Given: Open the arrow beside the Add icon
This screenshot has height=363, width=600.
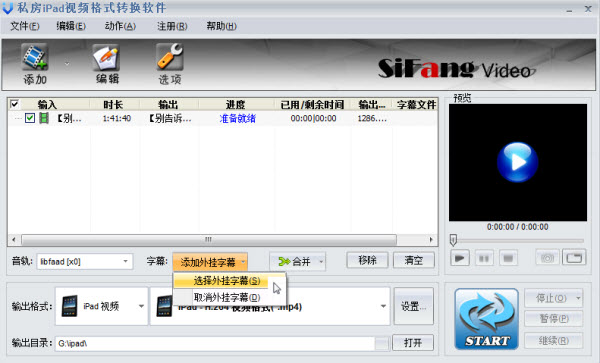Looking at the screenshot, I should pyautogui.click(x=67, y=63).
